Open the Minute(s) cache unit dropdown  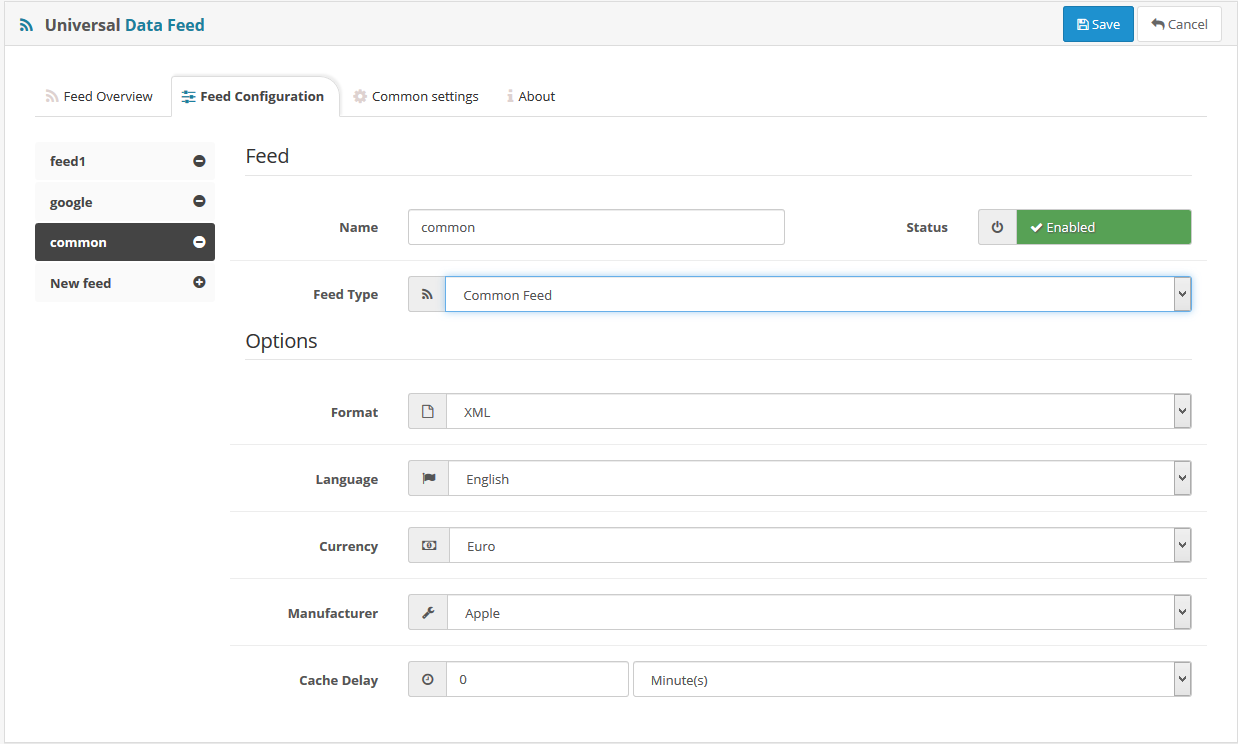point(912,679)
